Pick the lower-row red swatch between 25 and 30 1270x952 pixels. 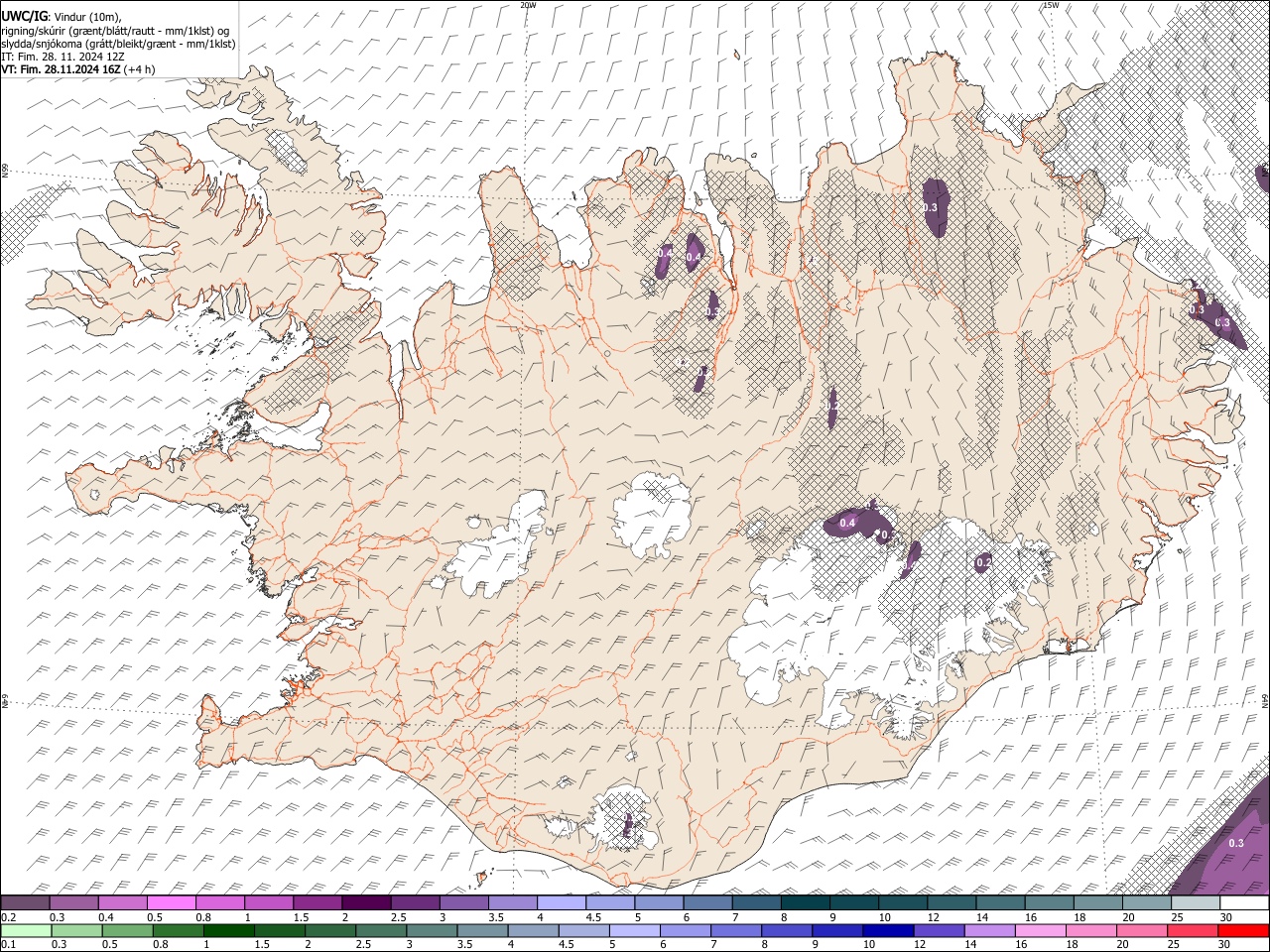tap(1193, 930)
